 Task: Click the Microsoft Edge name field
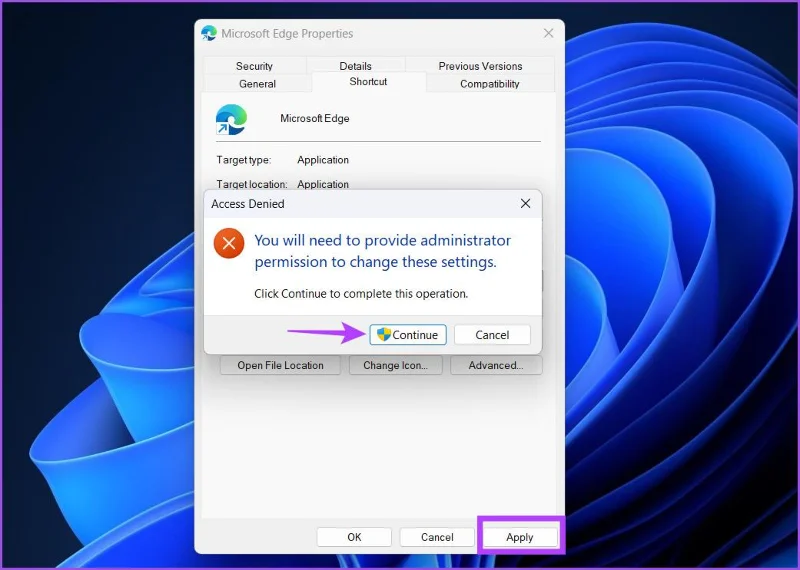click(x=314, y=118)
